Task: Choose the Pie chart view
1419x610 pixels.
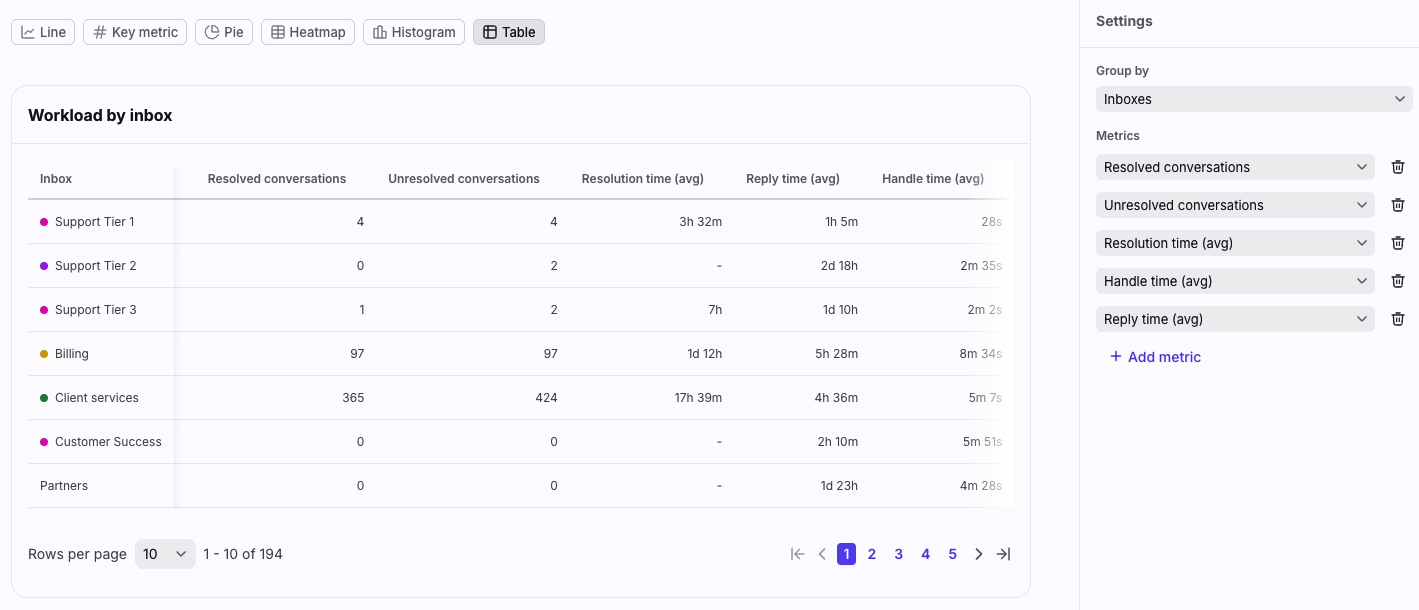Action: [x=224, y=32]
